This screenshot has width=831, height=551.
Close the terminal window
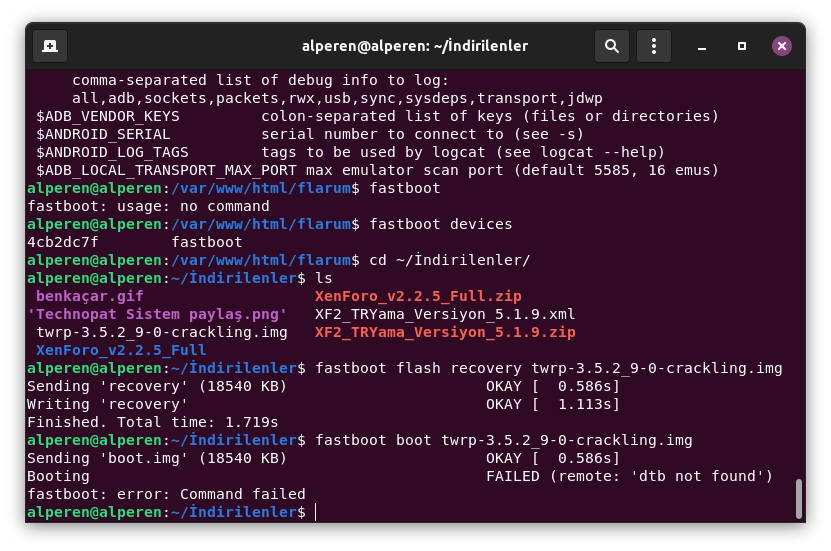click(x=782, y=46)
